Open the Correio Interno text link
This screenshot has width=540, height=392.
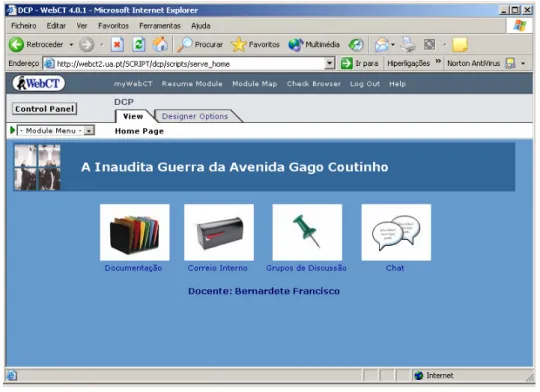click(x=218, y=269)
